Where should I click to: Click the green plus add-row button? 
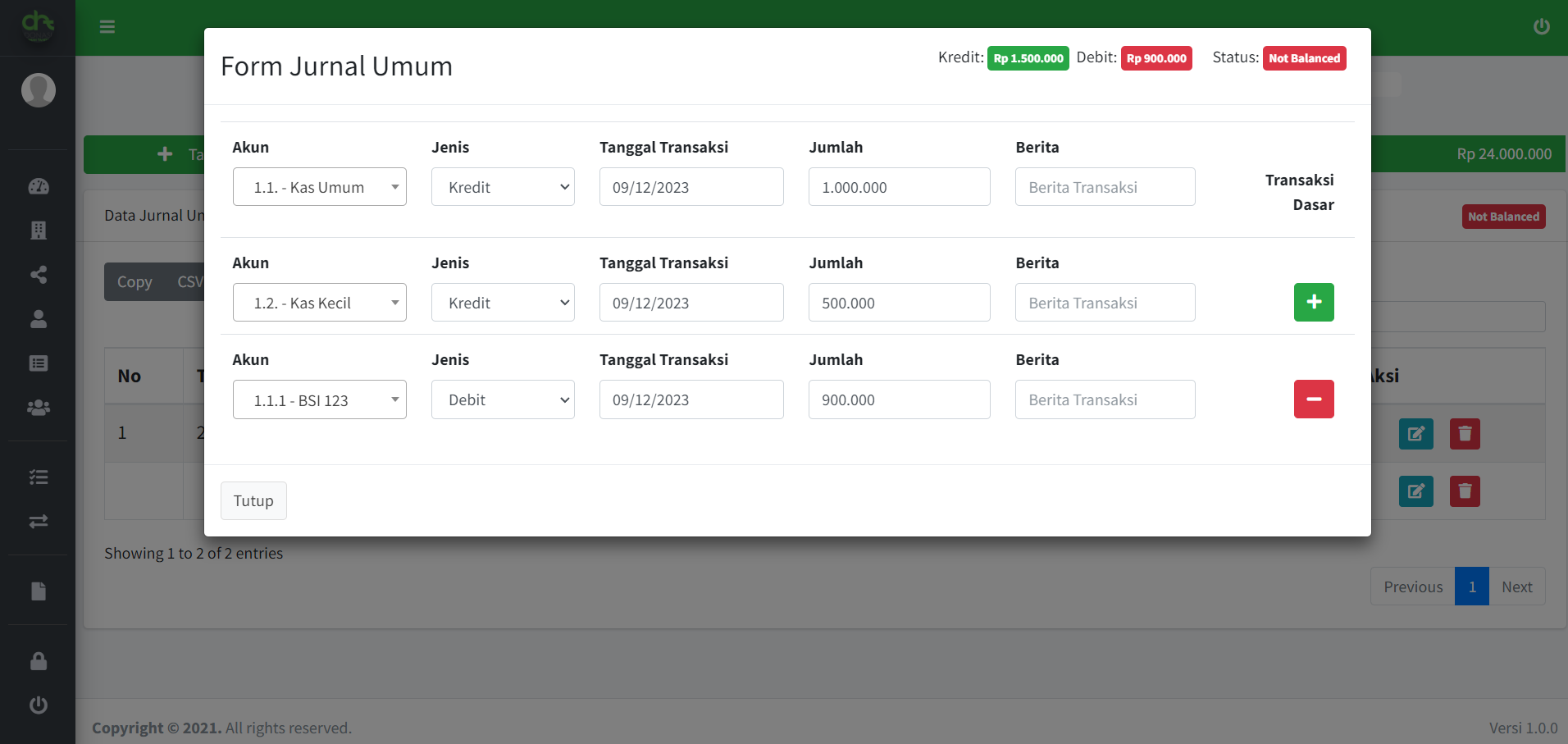(x=1313, y=302)
